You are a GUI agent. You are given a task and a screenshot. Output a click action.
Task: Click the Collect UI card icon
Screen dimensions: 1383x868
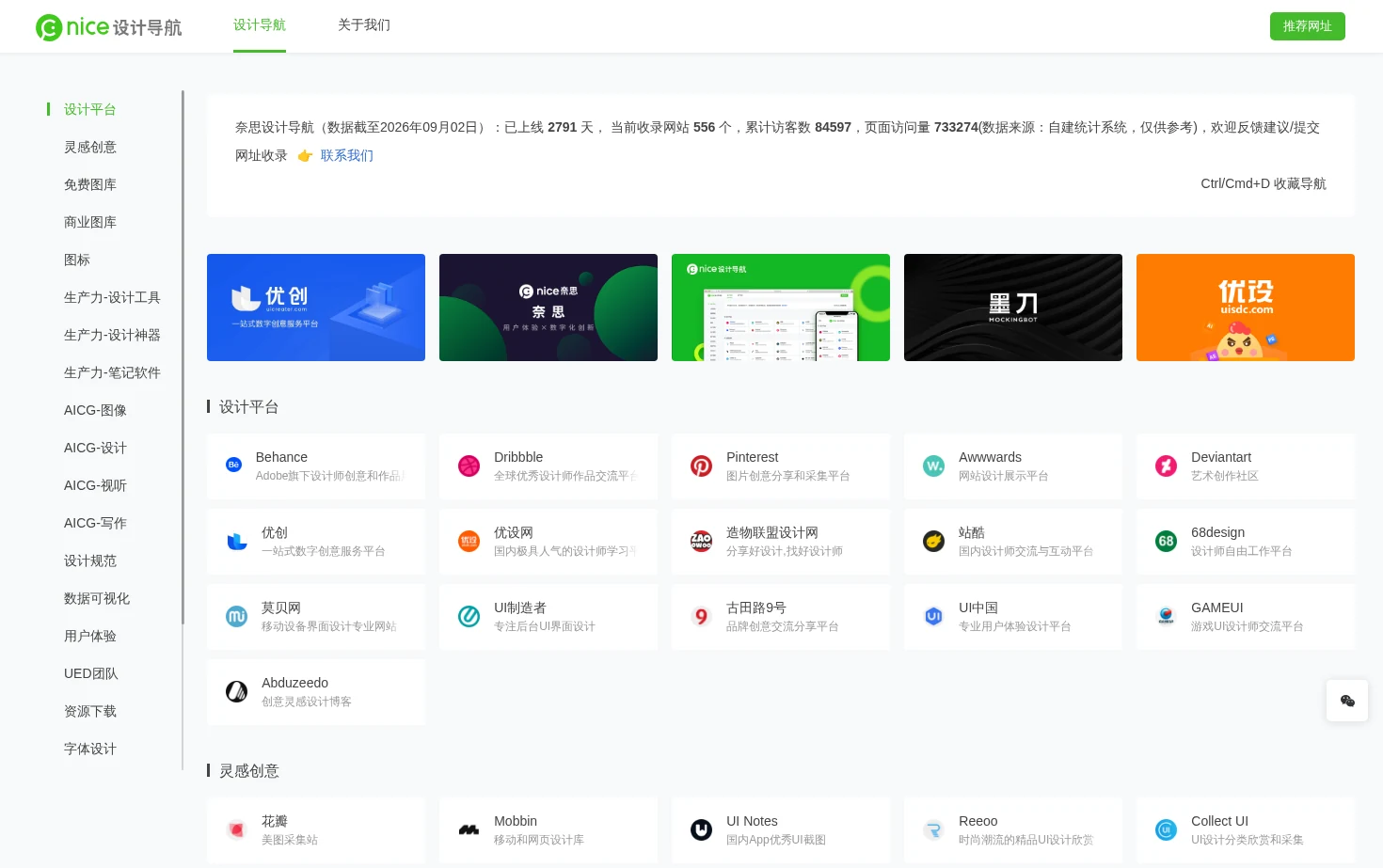[x=1166, y=829]
